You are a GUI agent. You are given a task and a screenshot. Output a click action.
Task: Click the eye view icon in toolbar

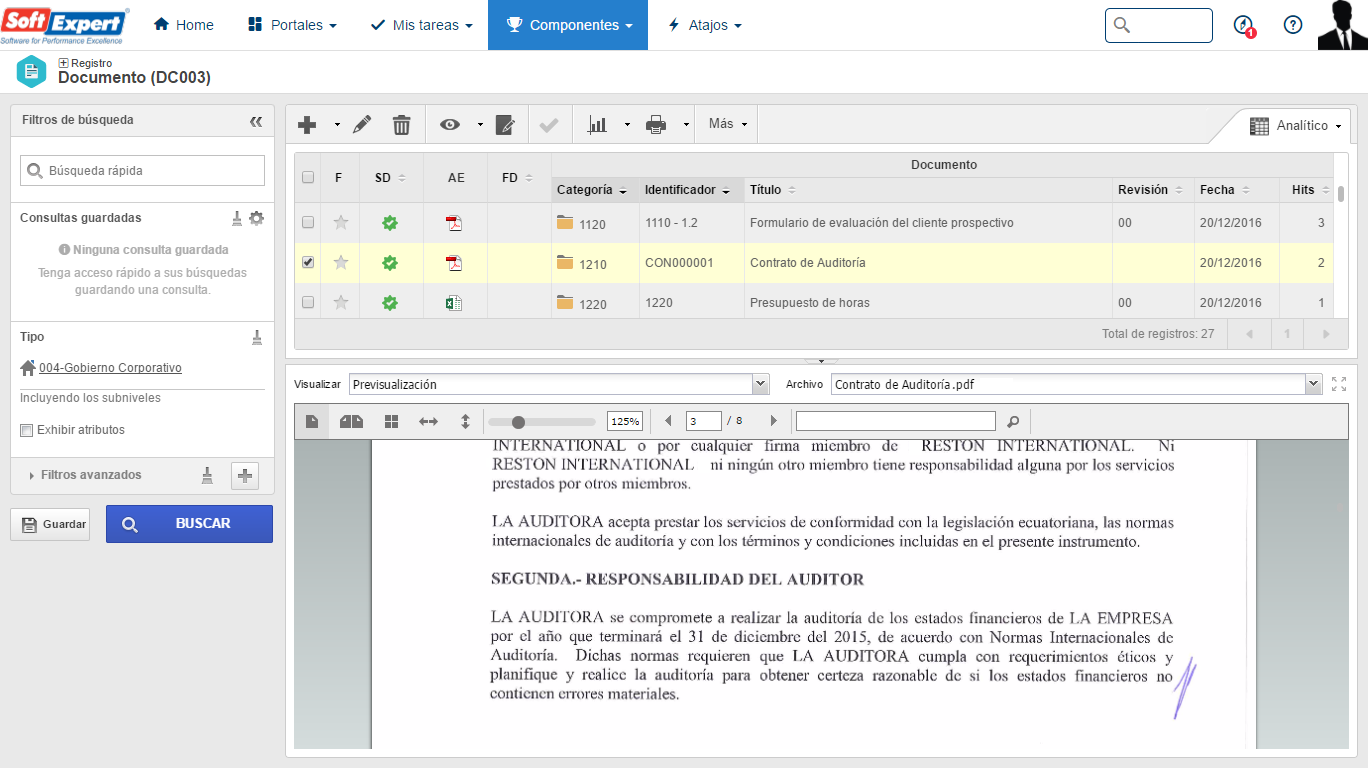click(x=450, y=125)
